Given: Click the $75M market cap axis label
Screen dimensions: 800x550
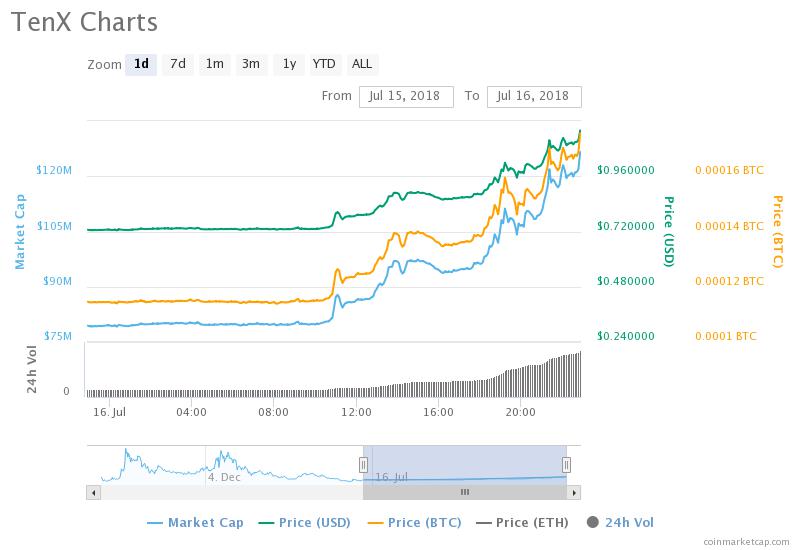Looking at the screenshot, I should point(57,336).
